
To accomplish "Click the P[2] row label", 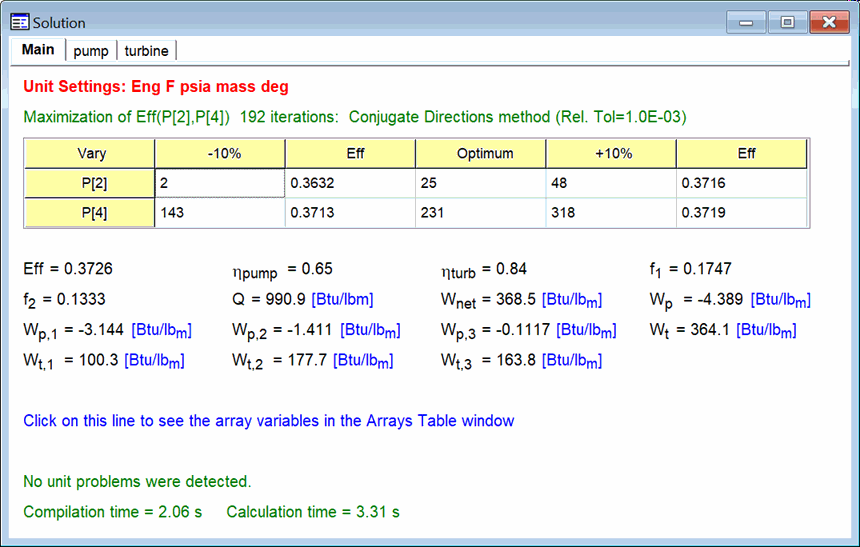I will tap(90, 183).
